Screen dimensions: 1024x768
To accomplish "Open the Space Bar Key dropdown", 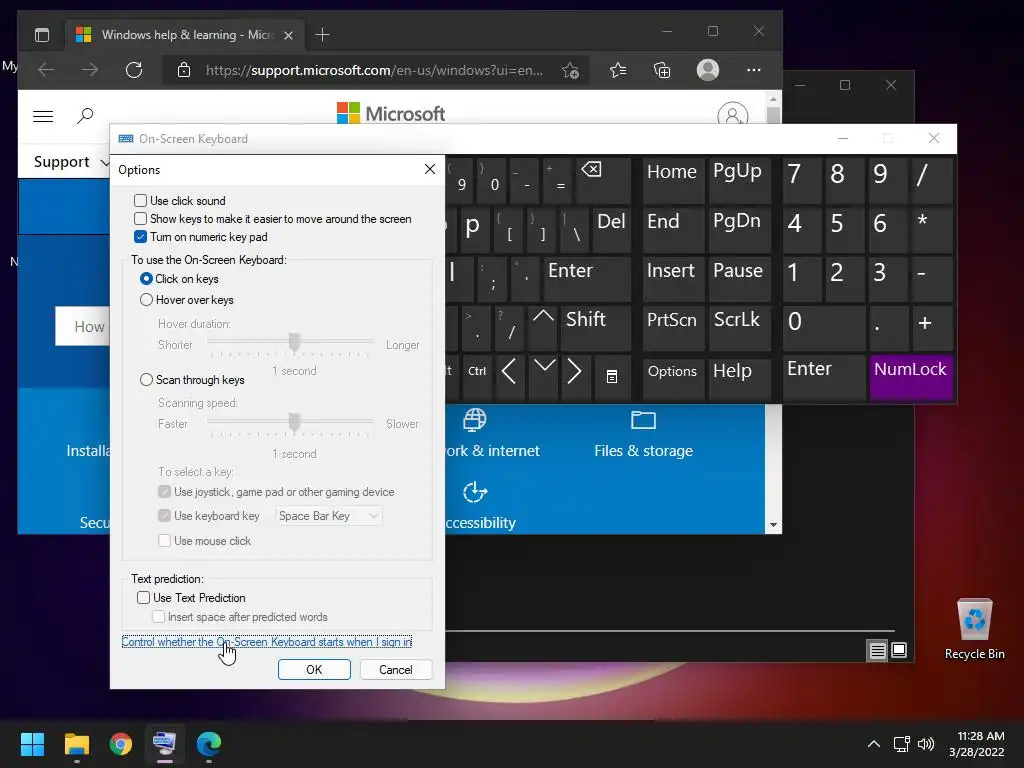I will click(328, 516).
